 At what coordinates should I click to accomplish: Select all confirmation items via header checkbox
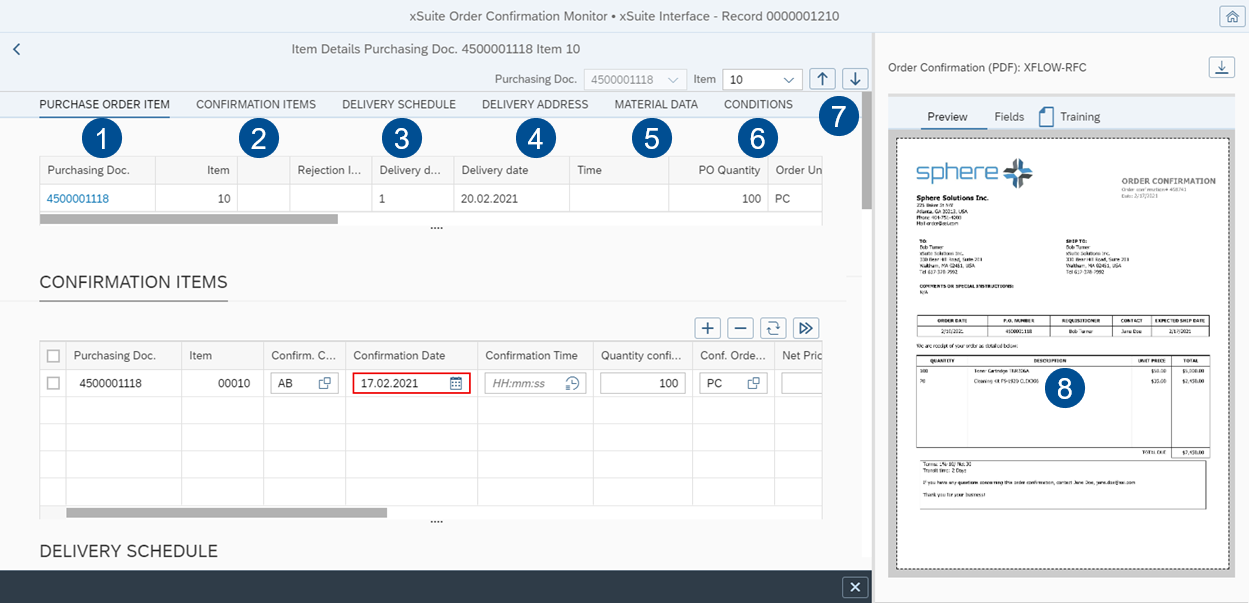(x=53, y=355)
